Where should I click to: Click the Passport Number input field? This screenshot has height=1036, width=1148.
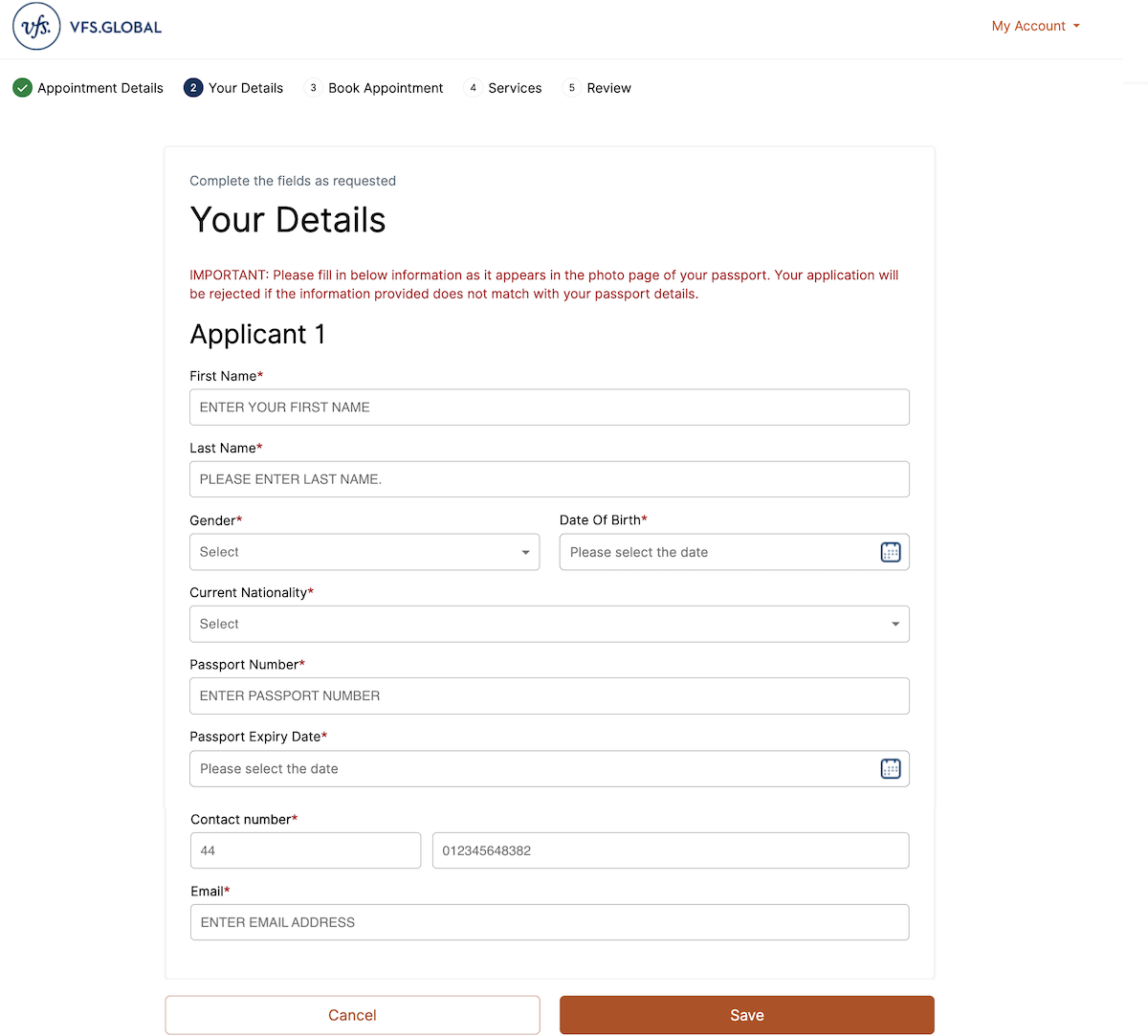pos(549,695)
